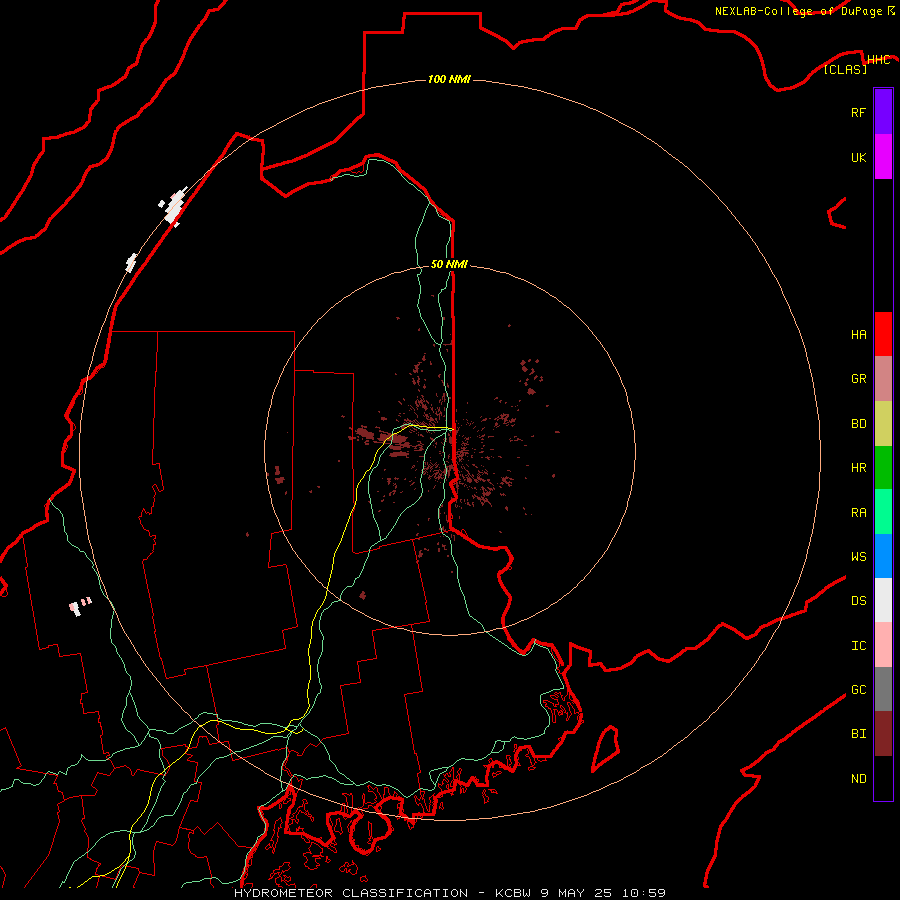Click the WS legend label
Viewport: 900px width, 900px height.
858,556
